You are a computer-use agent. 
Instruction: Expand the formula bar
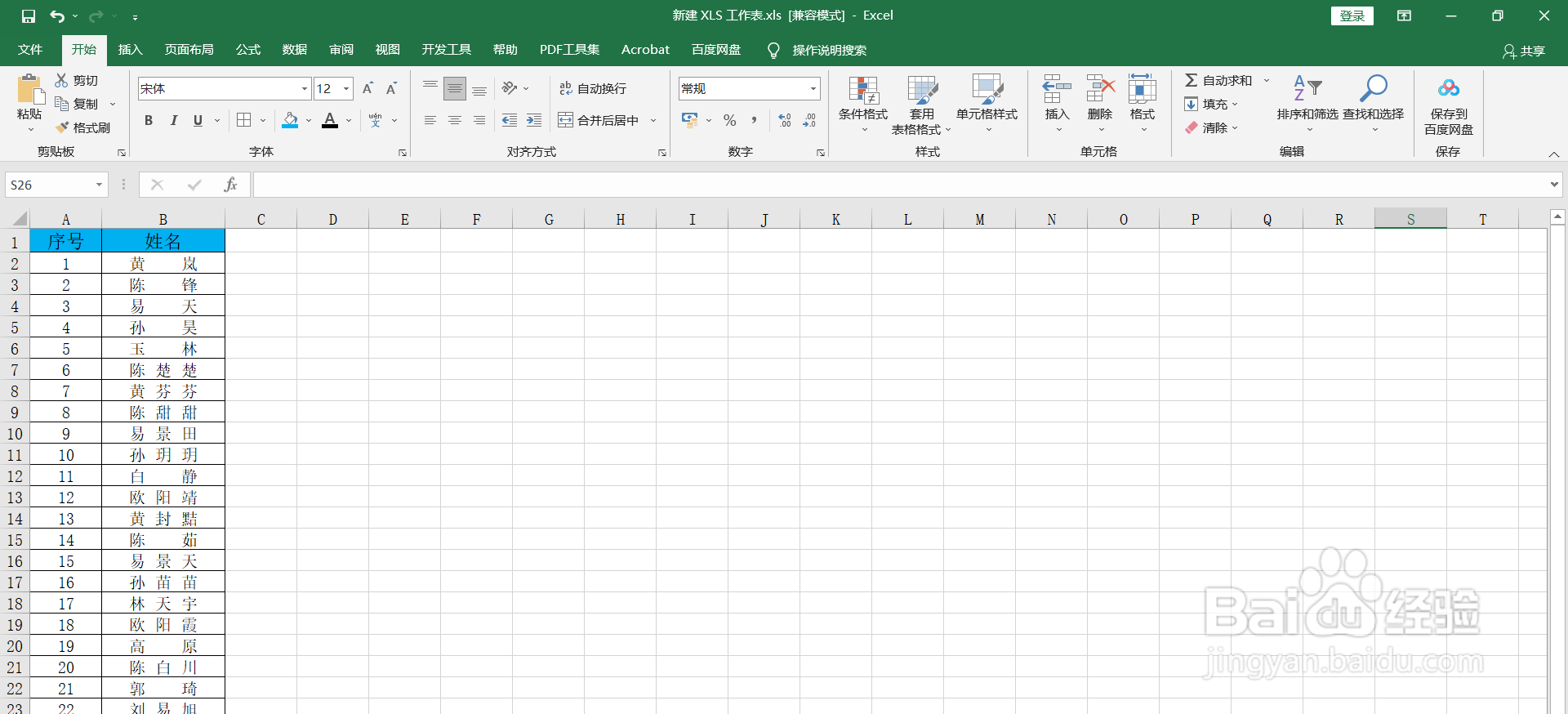1554,185
